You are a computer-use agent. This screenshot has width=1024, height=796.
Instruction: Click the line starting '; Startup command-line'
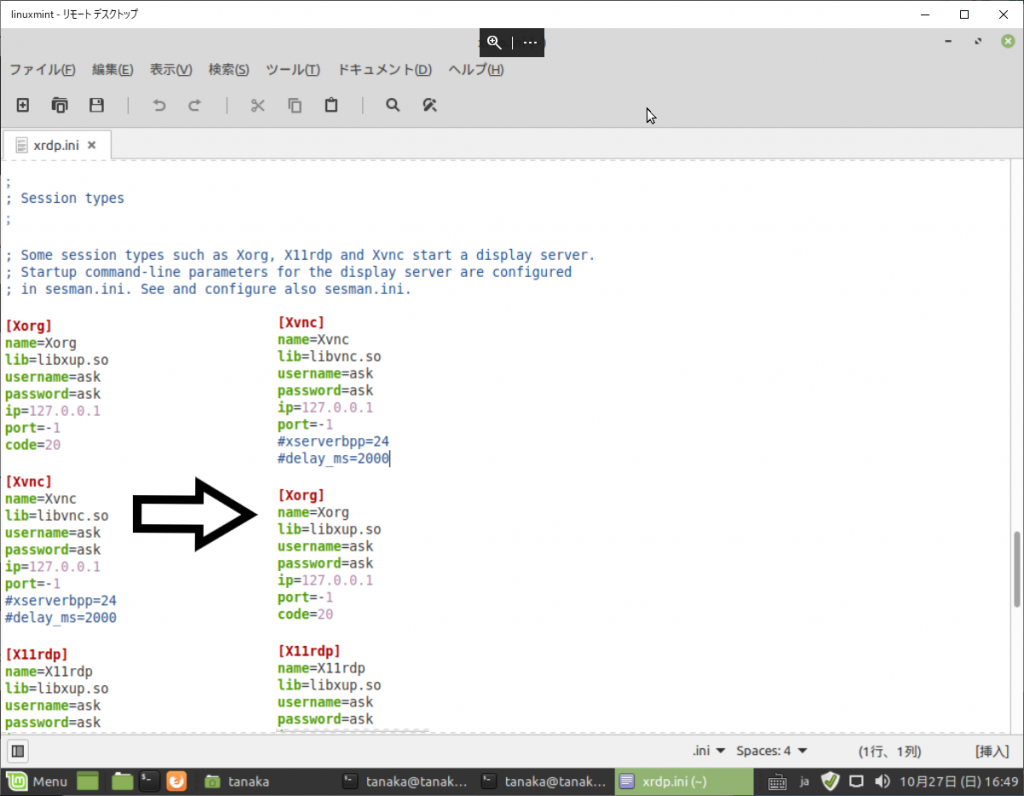point(288,272)
